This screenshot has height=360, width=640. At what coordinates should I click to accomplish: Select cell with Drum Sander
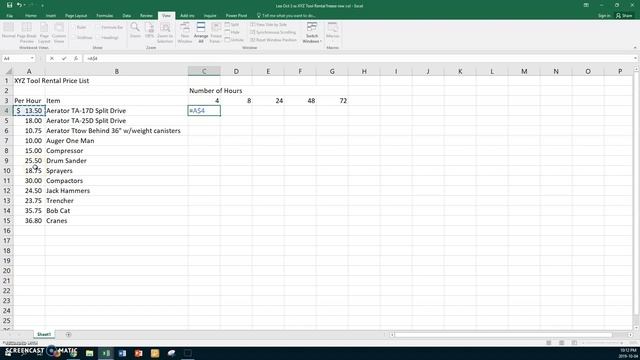[x=116, y=161]
